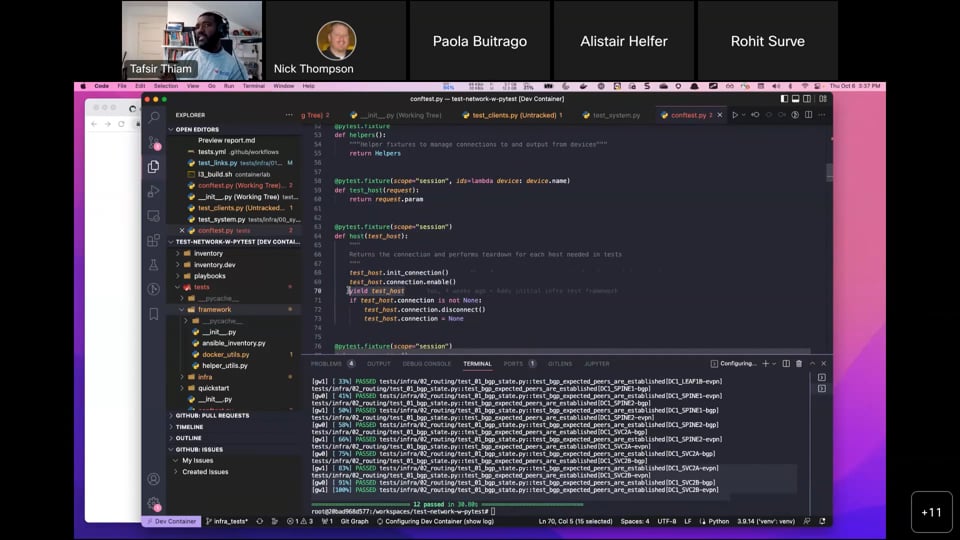The height and width of the screenshot is (540, 960).
Task: Toggle bottom panel visibility
Action: click(x=796, y=99)
